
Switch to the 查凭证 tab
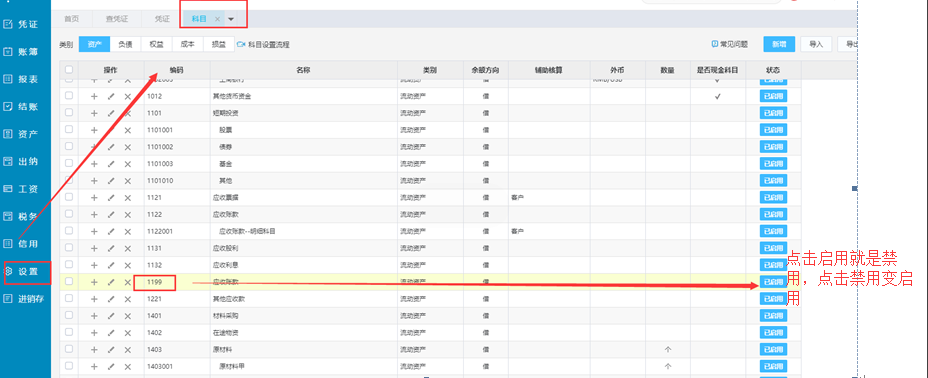click(x=115, y=19)
